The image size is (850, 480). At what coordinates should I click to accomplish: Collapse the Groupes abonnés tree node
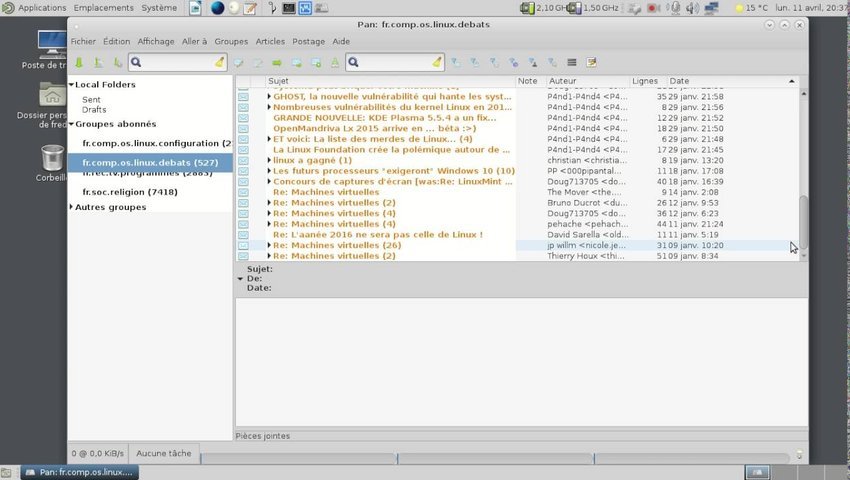tap(71, 124)
